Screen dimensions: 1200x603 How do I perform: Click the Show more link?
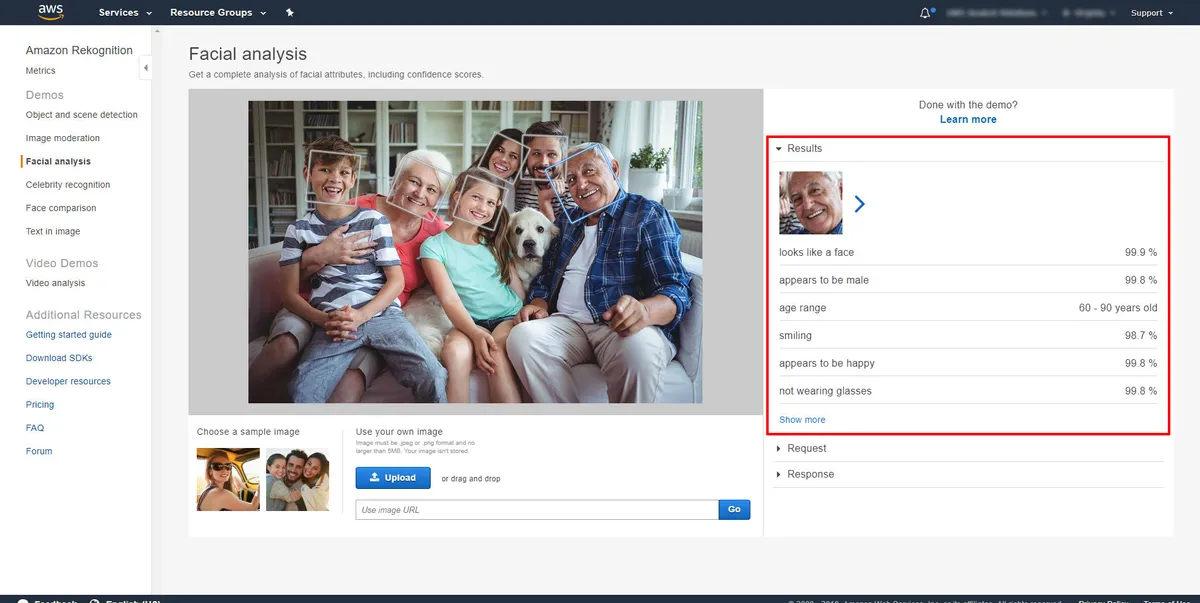coord(802,420)
